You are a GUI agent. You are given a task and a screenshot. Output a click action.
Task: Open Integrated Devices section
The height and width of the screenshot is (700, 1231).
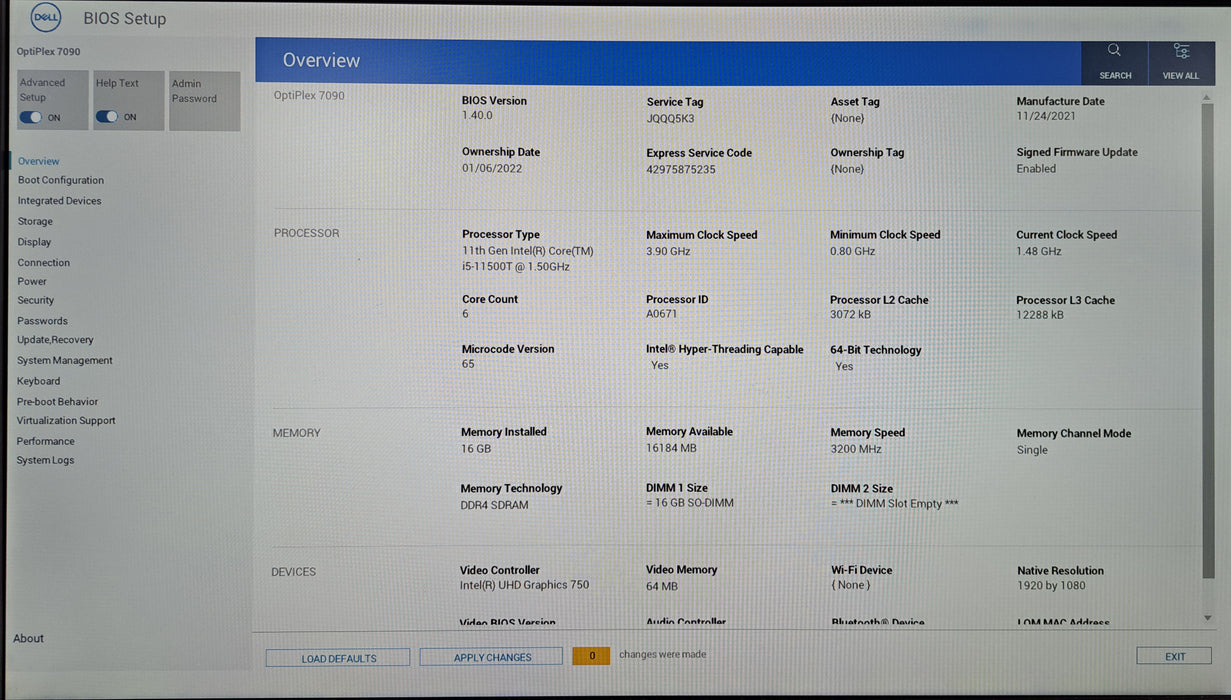coord(59,201)
